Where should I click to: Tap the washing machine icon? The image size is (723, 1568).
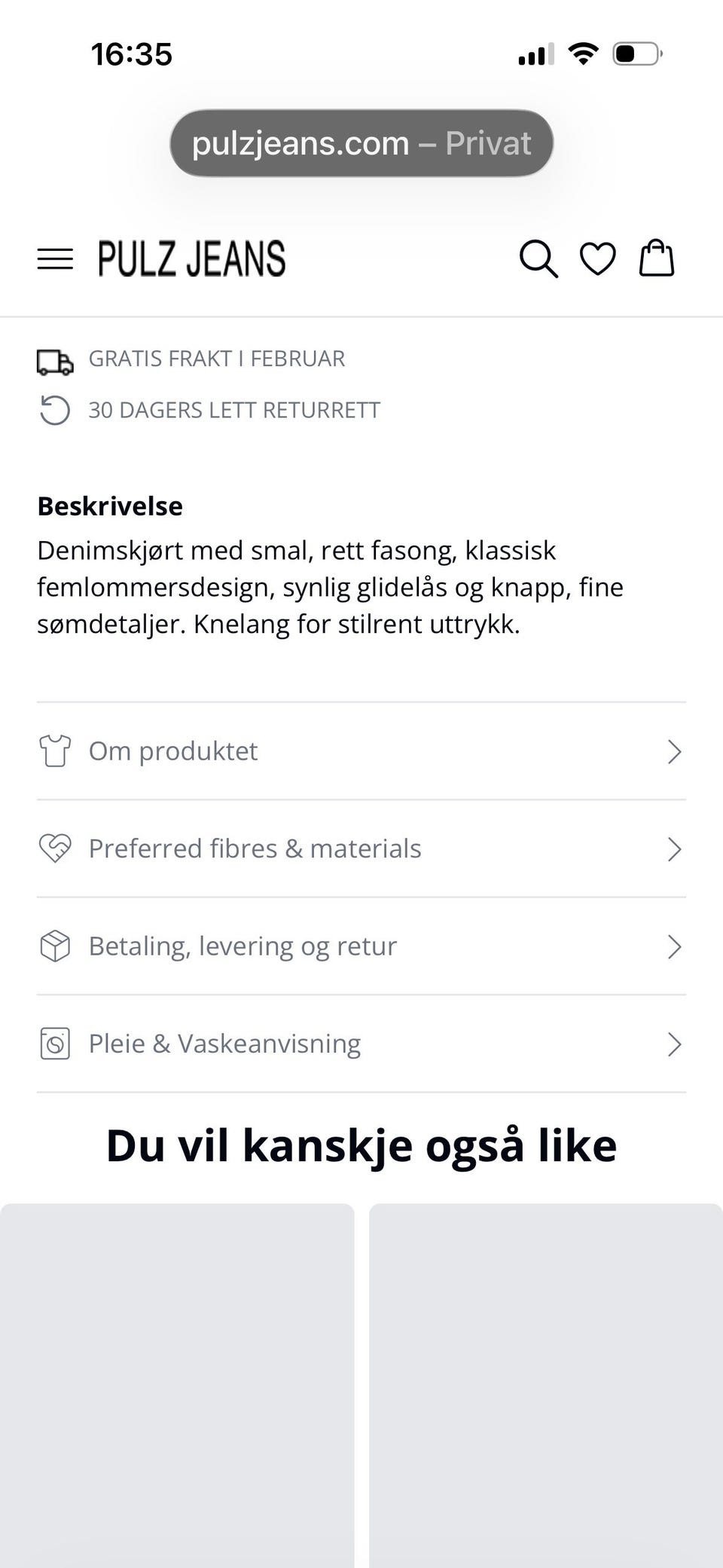pyautogui.click(x=55, y=1044)
